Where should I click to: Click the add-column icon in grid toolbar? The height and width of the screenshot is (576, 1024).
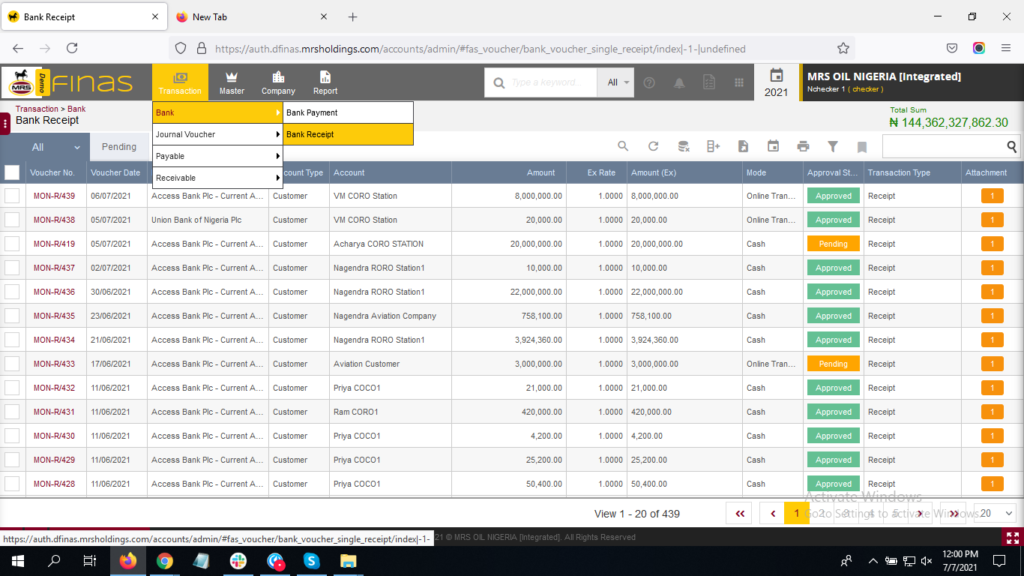713,146
